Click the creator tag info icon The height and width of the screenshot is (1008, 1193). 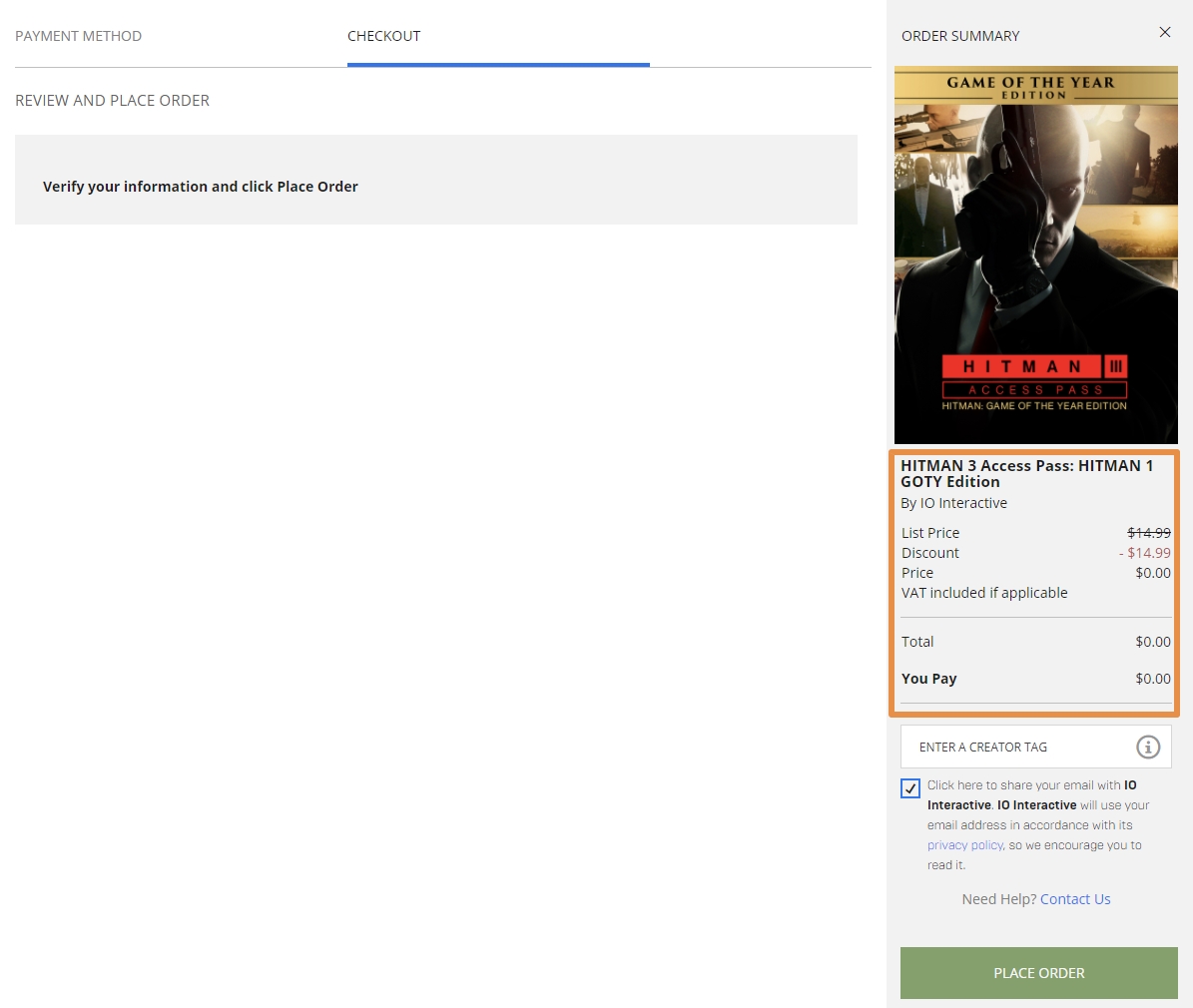pyautogui.click(x=1147, y=748)
